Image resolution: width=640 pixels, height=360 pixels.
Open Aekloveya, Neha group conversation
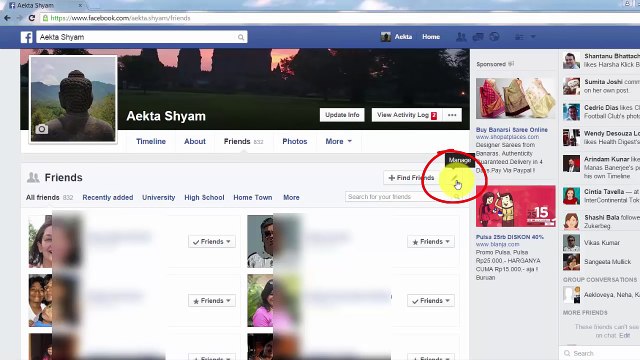coord(601,294)
